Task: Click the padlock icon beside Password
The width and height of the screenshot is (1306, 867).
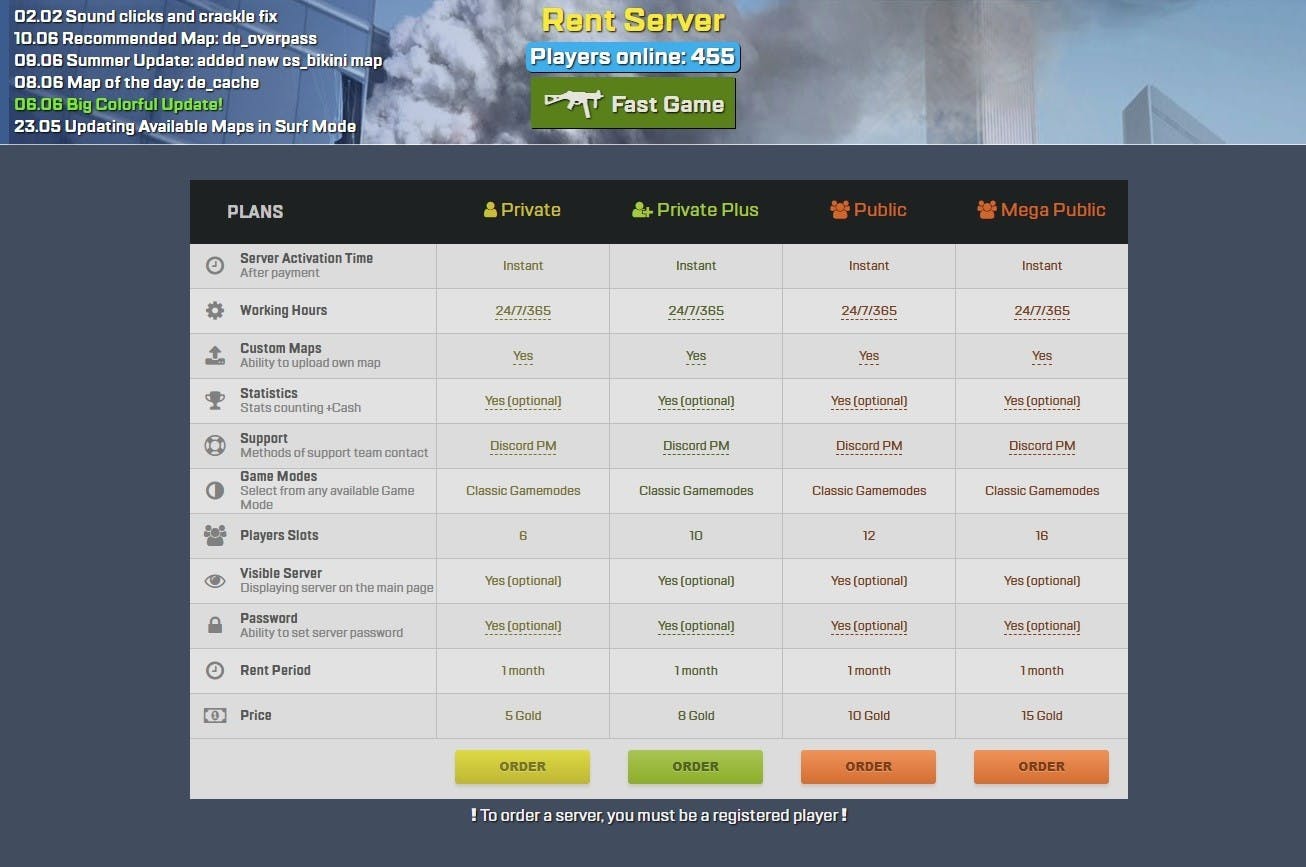Action: (215, 626)
